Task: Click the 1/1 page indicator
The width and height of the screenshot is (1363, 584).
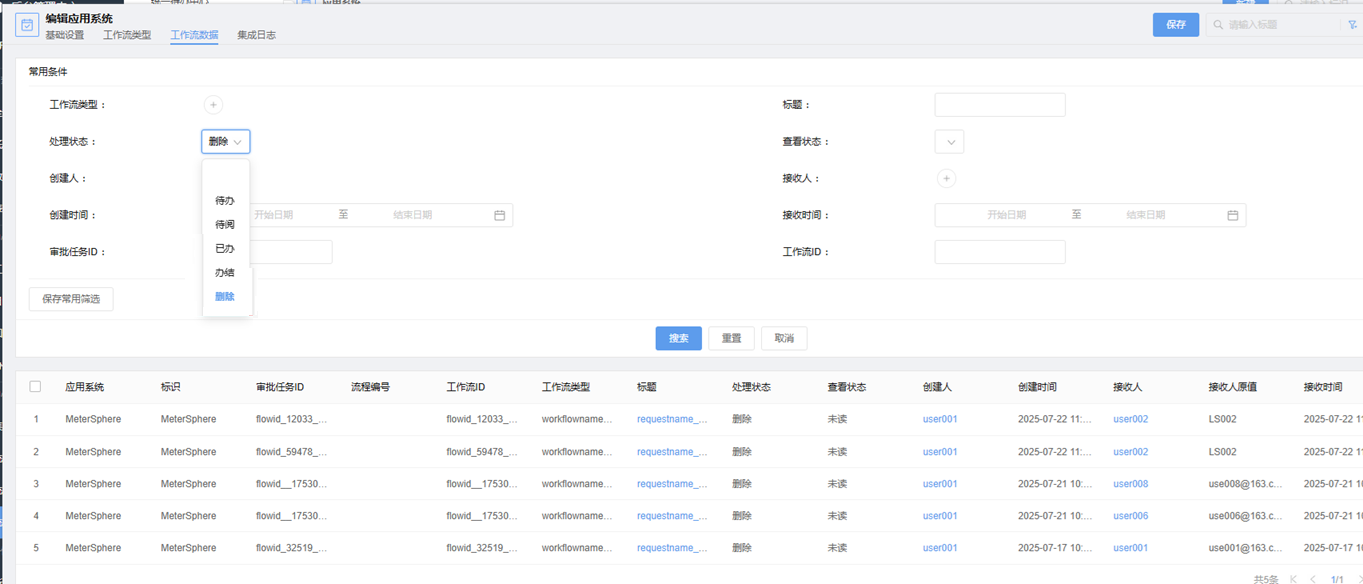Action: pyautogui.click(x=1337, y=579)
